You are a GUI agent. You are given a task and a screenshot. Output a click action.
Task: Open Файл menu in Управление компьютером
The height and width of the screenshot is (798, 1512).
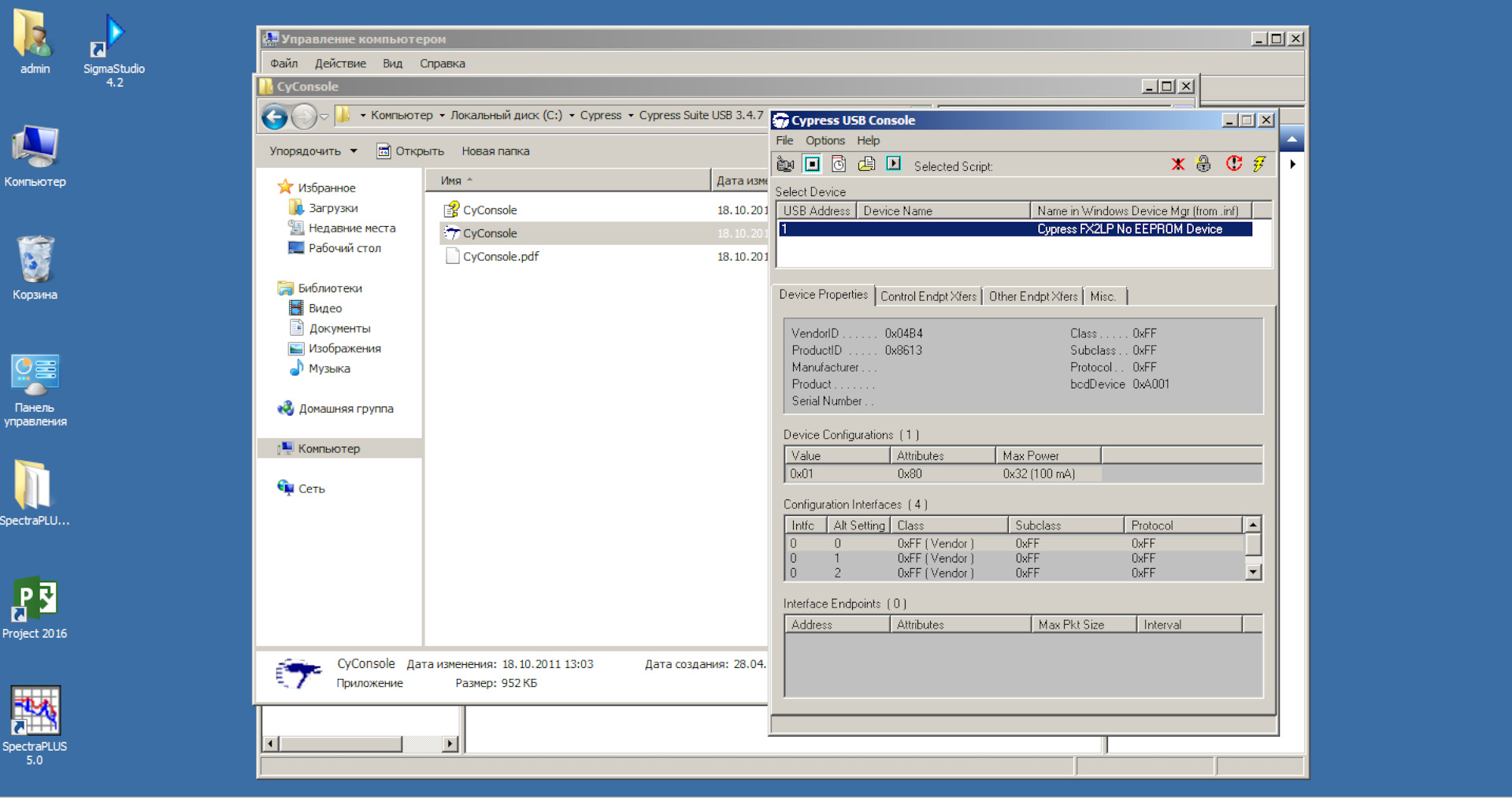coord(283,63)
